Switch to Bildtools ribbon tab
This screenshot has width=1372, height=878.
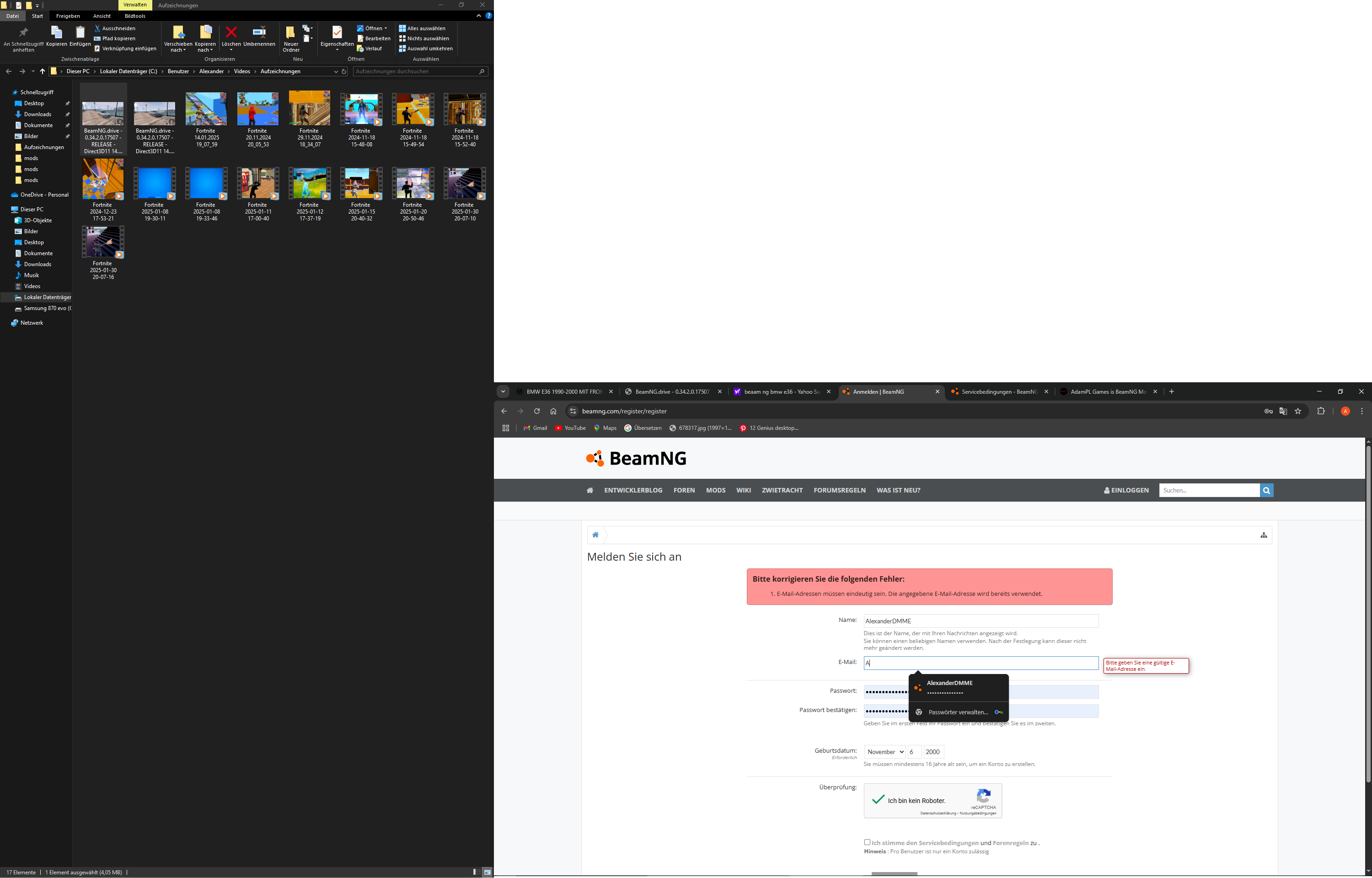pyautogui.click(x=135, y=16)
